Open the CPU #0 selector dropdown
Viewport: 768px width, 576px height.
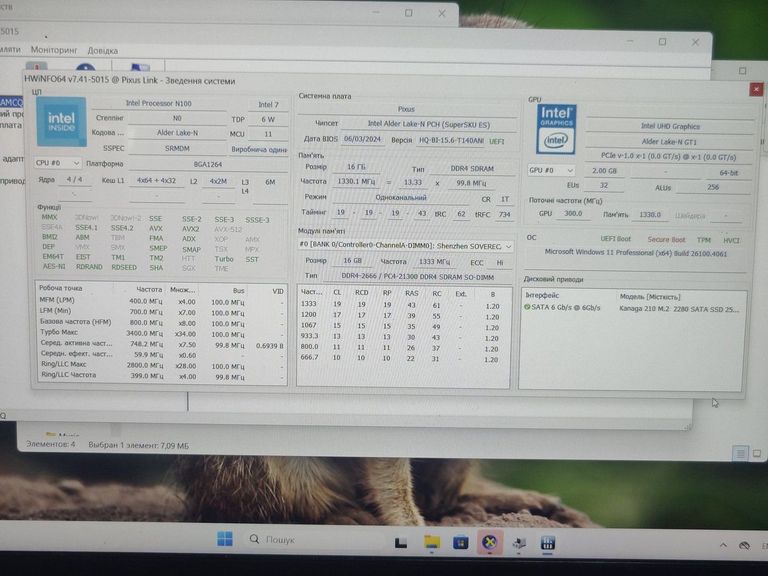pyautogui.click(x=57, y=163)
